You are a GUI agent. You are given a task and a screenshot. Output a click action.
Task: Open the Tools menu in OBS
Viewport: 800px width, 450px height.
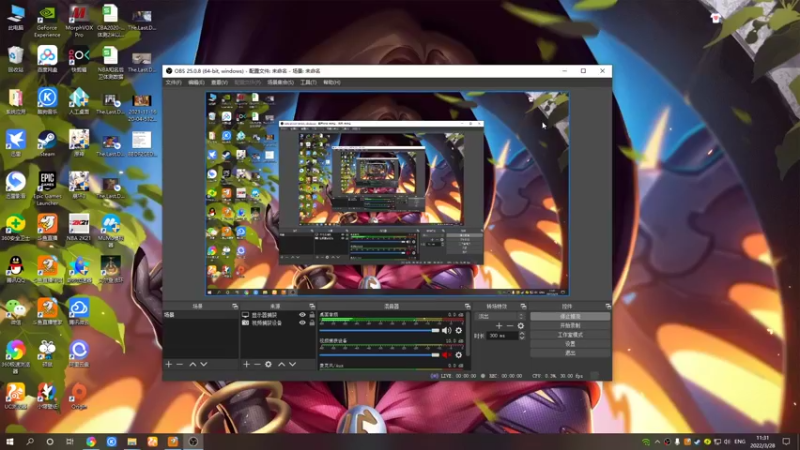(308, 83)
